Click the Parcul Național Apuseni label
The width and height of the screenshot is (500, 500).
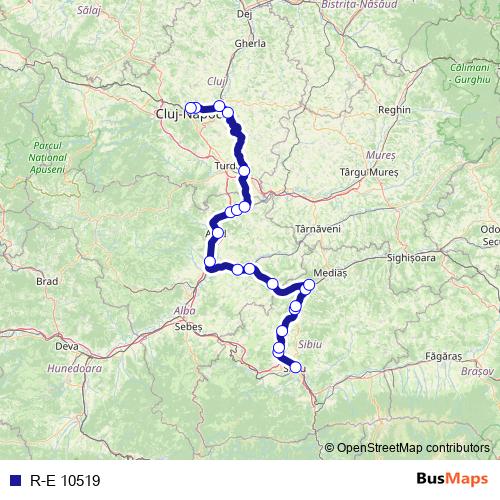(47, 157)
